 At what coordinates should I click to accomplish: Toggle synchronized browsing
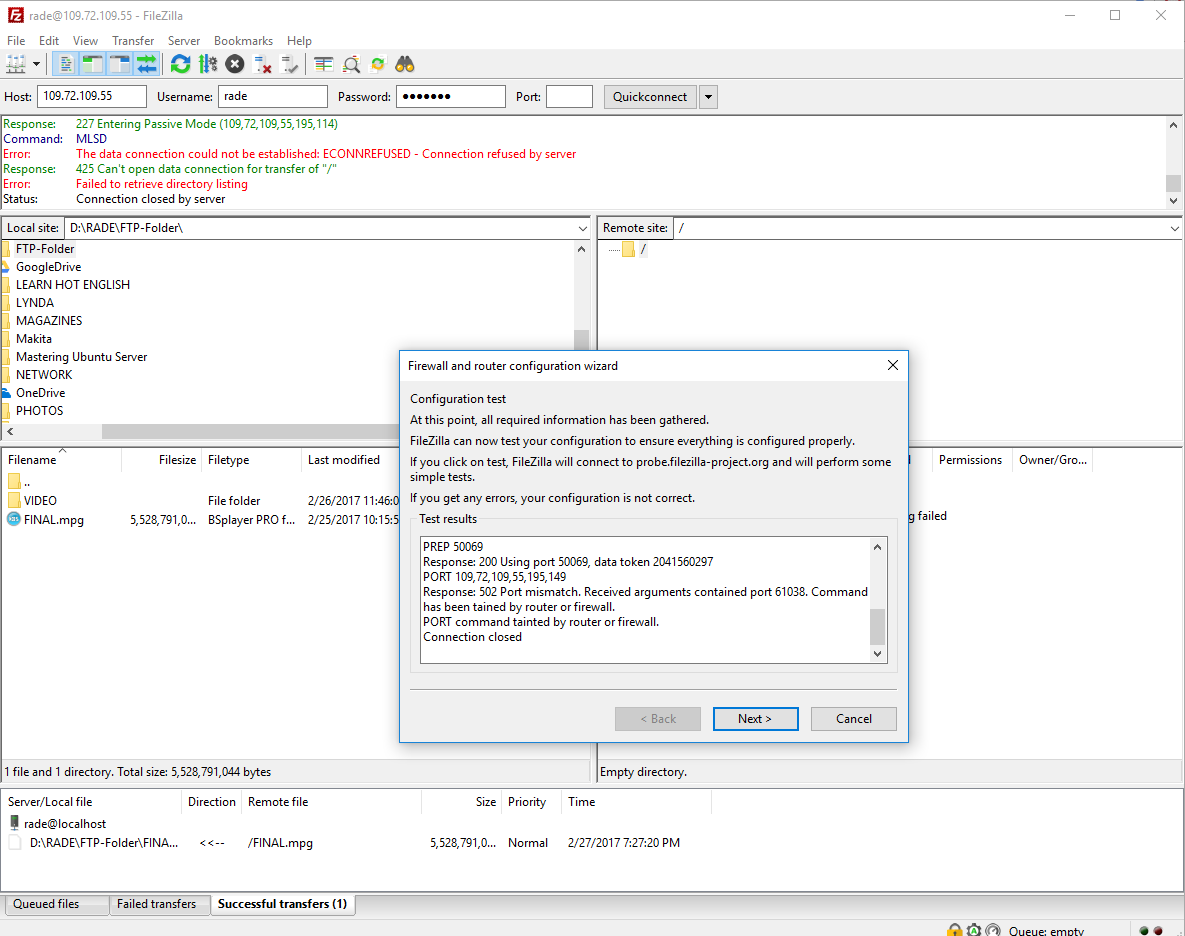tap(378, 64)
